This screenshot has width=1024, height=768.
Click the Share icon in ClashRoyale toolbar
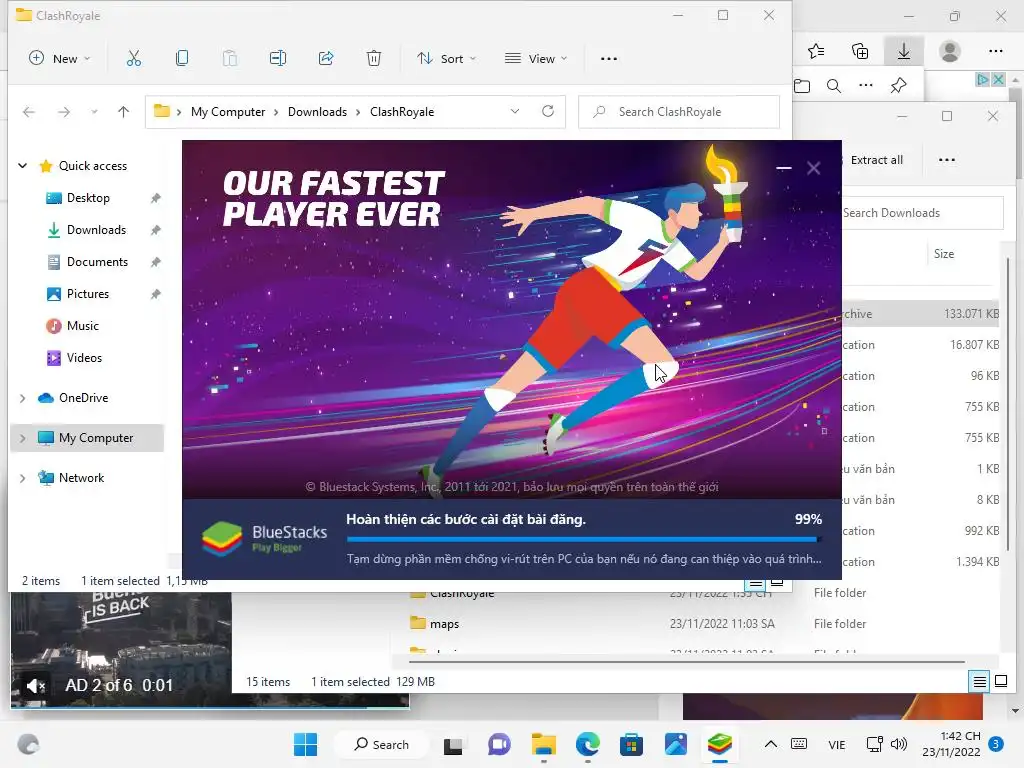point(326,59)
